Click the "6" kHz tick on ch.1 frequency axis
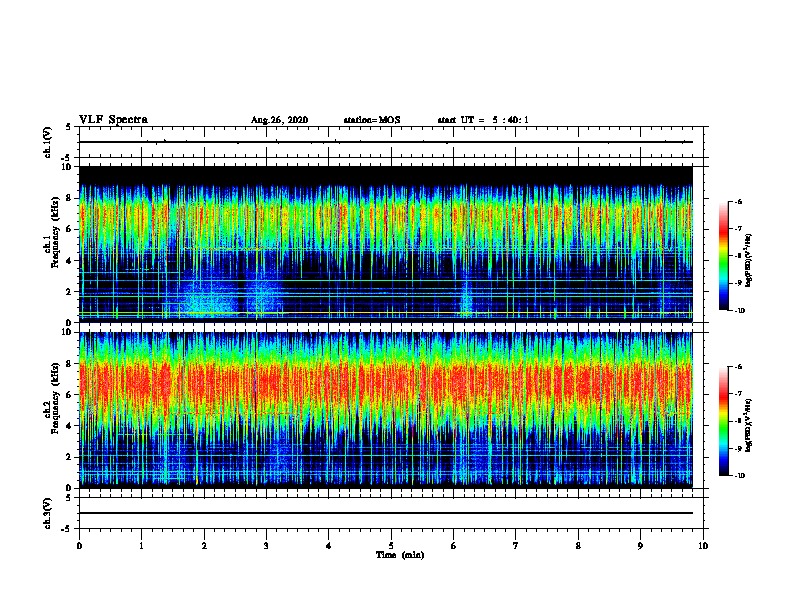This screenshot has height=612, width=792. [69, 229]
